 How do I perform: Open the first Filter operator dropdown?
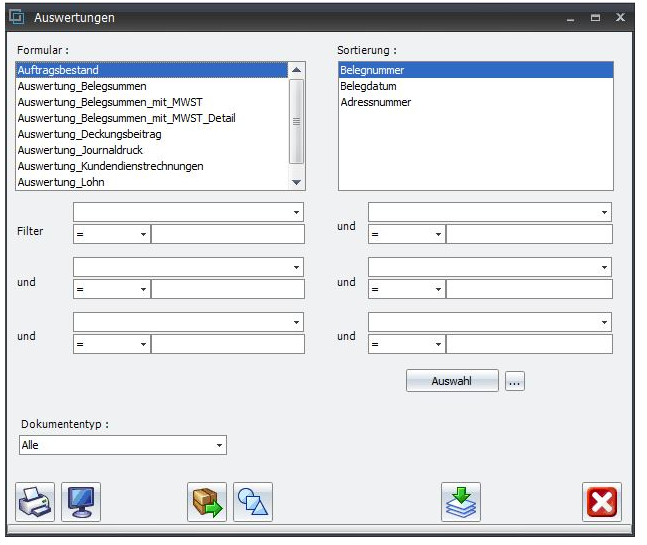[143, 234]
